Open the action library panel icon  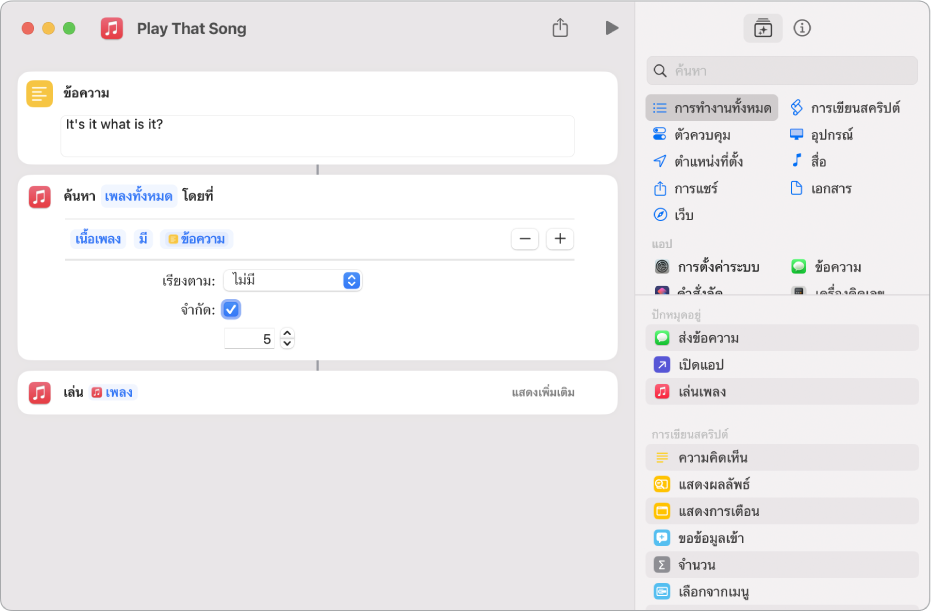(762, 28)
